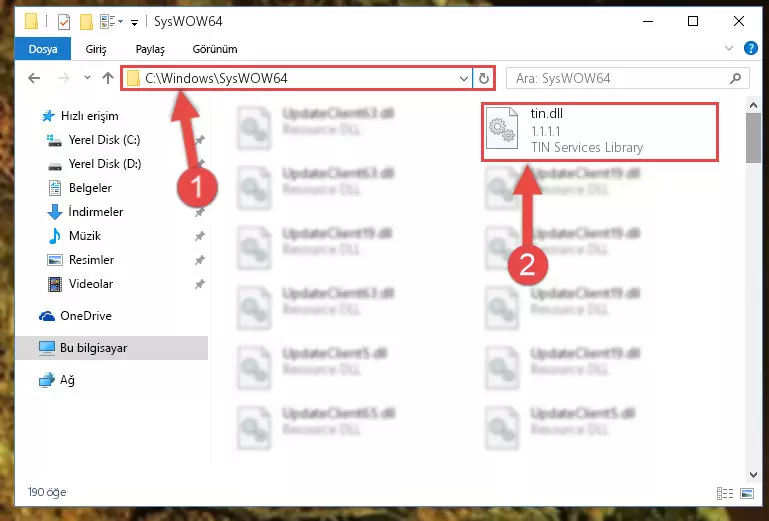Click the search magnifier icon
This screenshot has height=521, width=769.
(x=735, y=78)
